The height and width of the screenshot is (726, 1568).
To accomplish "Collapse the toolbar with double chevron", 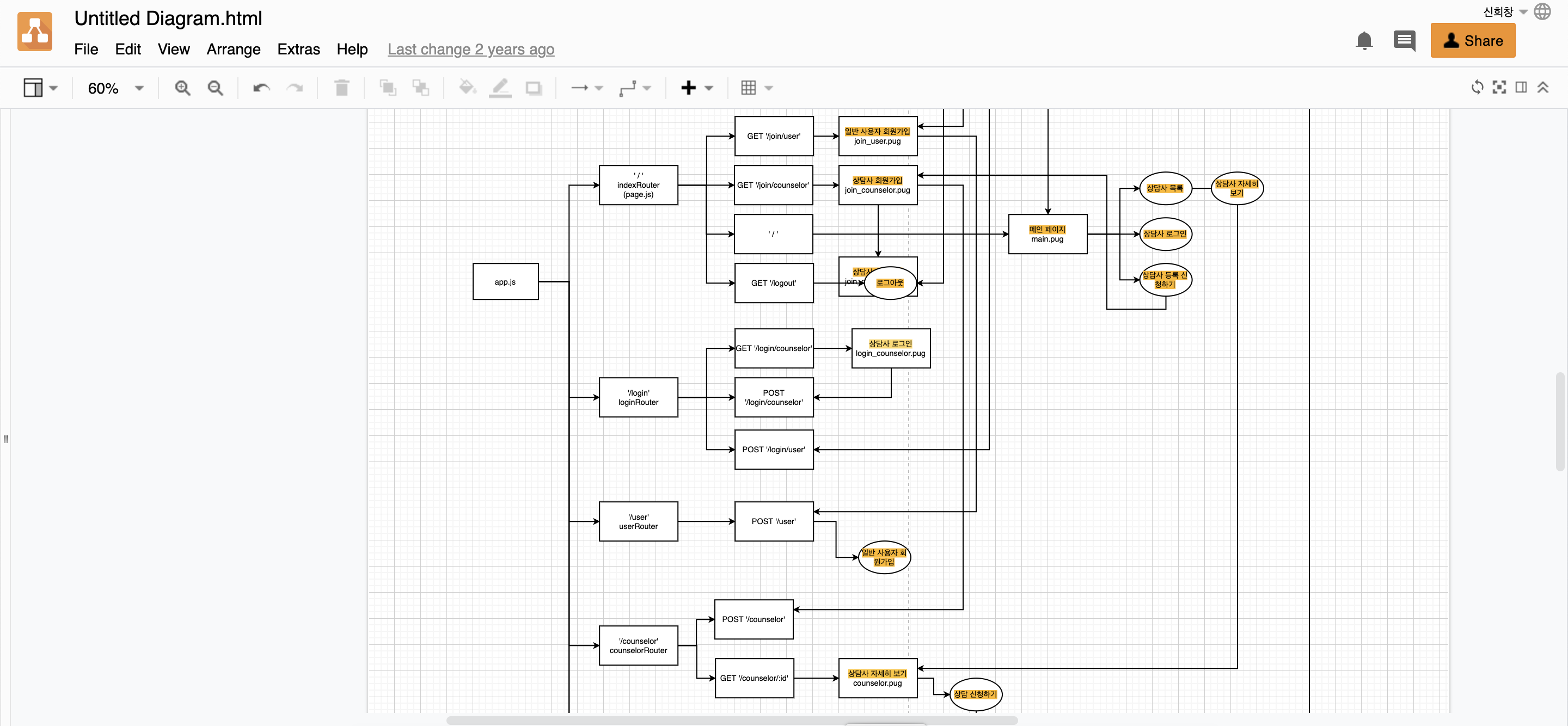I will (x=1542, y=88).
